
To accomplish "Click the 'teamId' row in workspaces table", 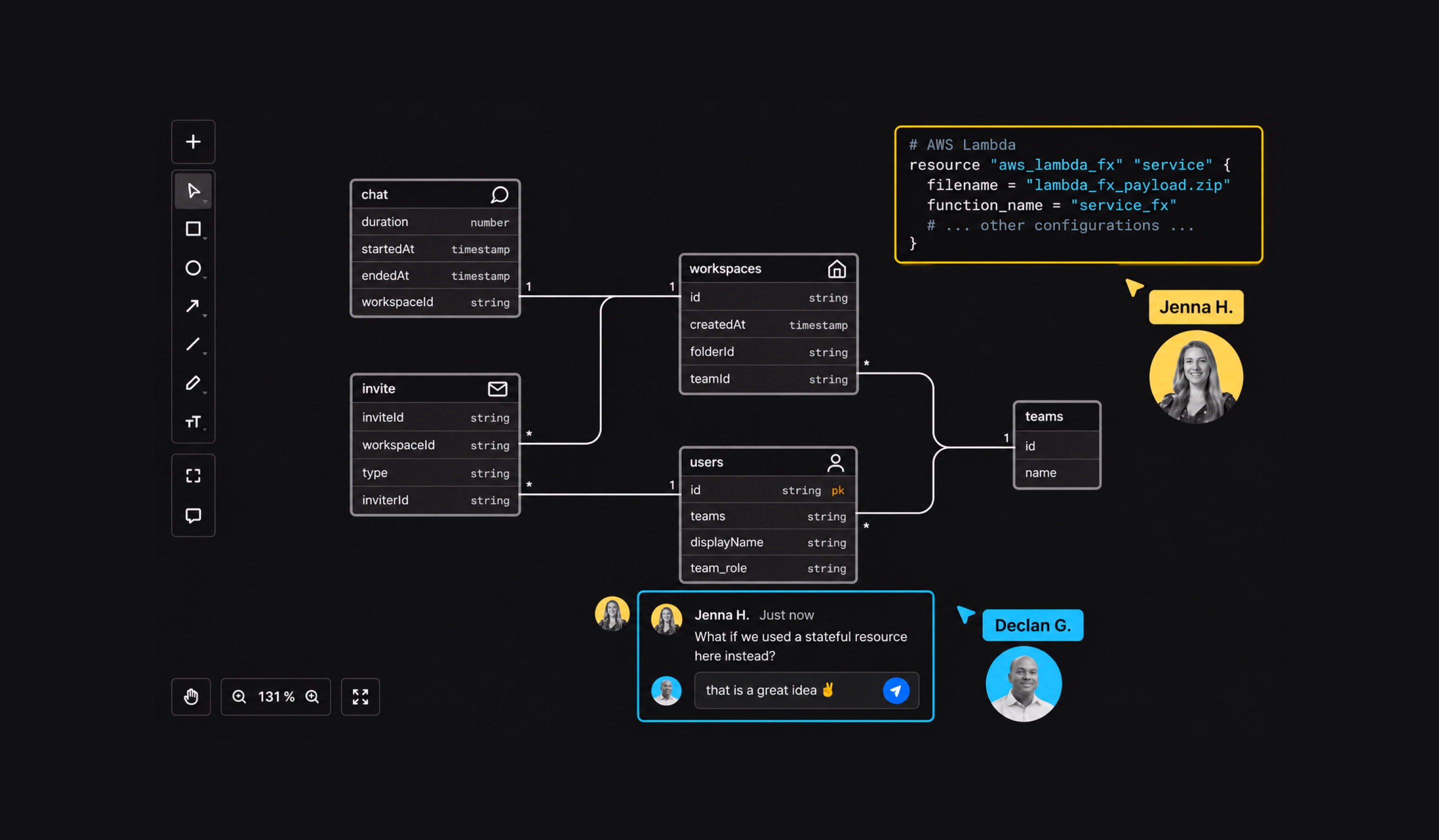I will point(768,379).
